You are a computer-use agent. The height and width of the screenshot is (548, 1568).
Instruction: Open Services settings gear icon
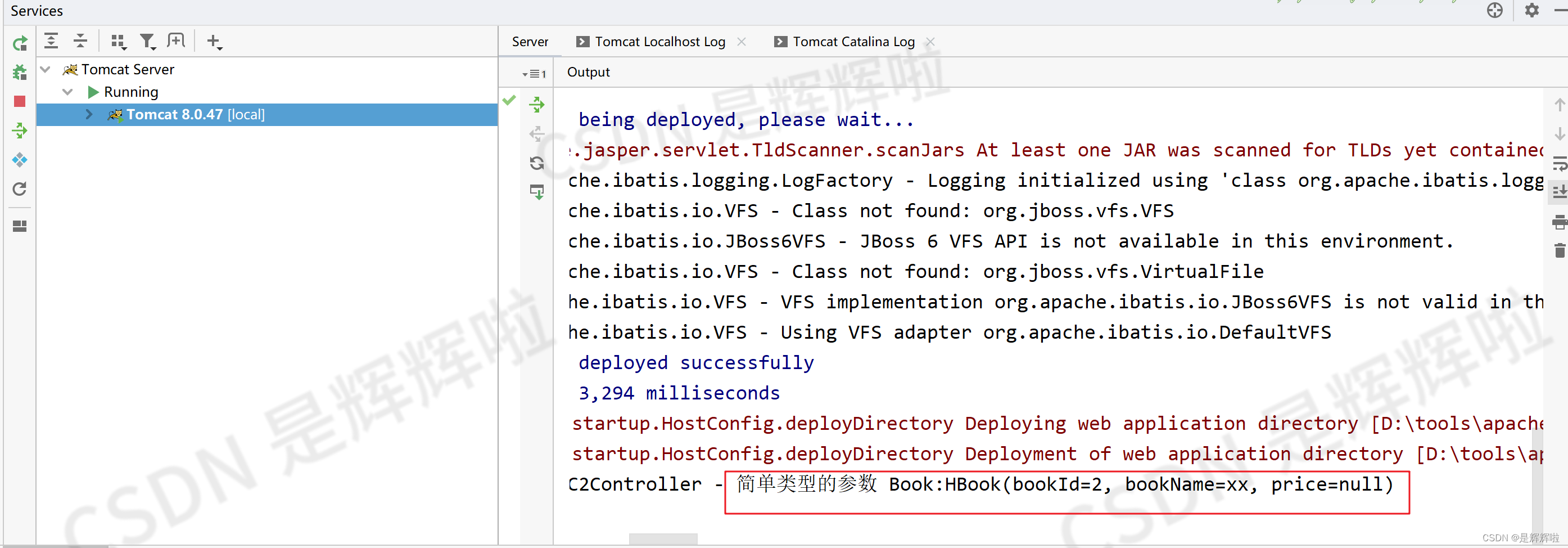point(1532,10)
